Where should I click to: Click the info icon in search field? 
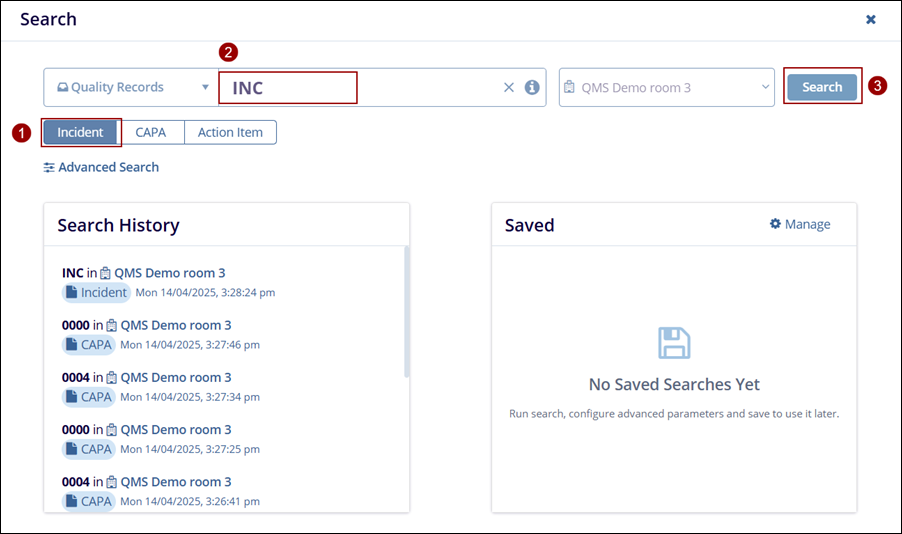[x=532, y=88]
